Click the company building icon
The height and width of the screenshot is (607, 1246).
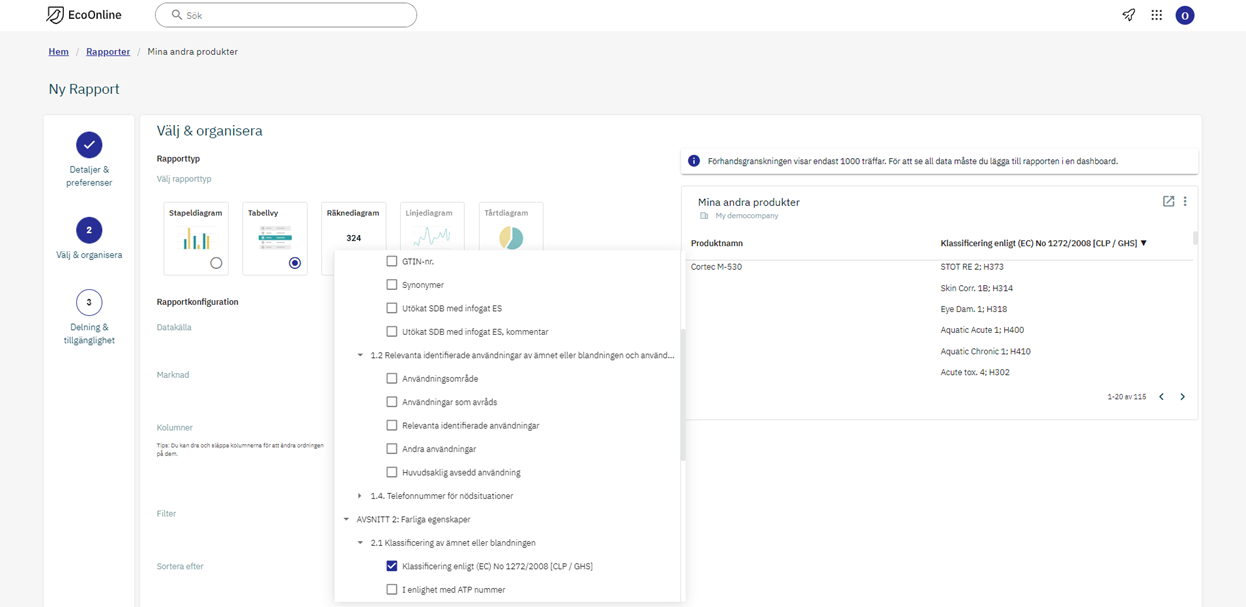point(704,216)
